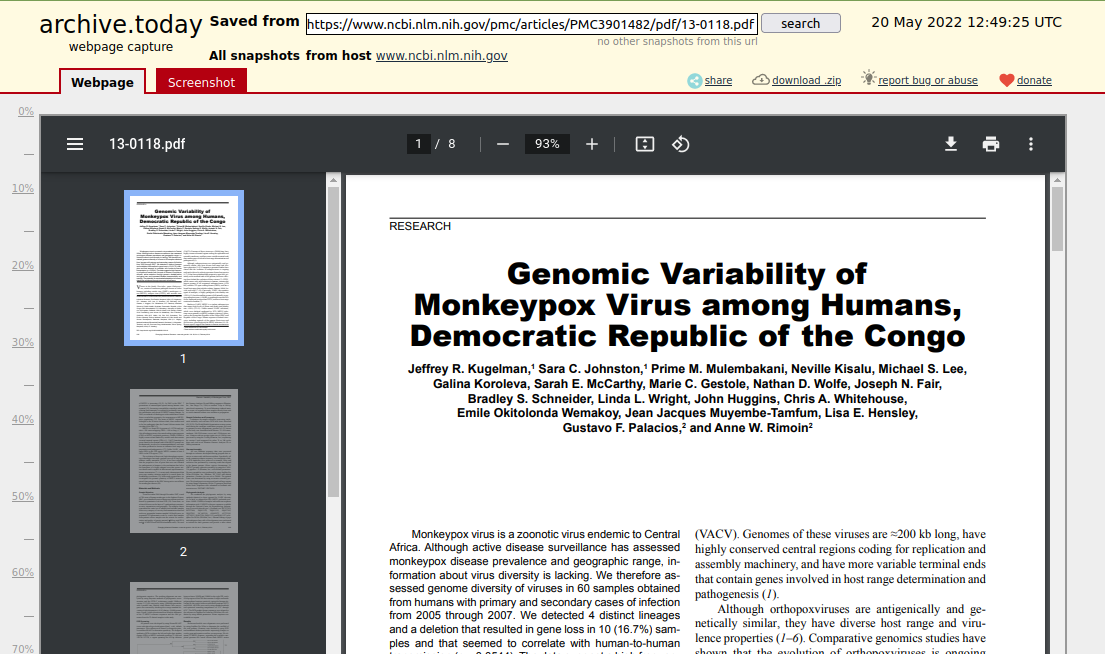Jump to the 10% position marker
The image size is (1105, 654).
point(23,188)
